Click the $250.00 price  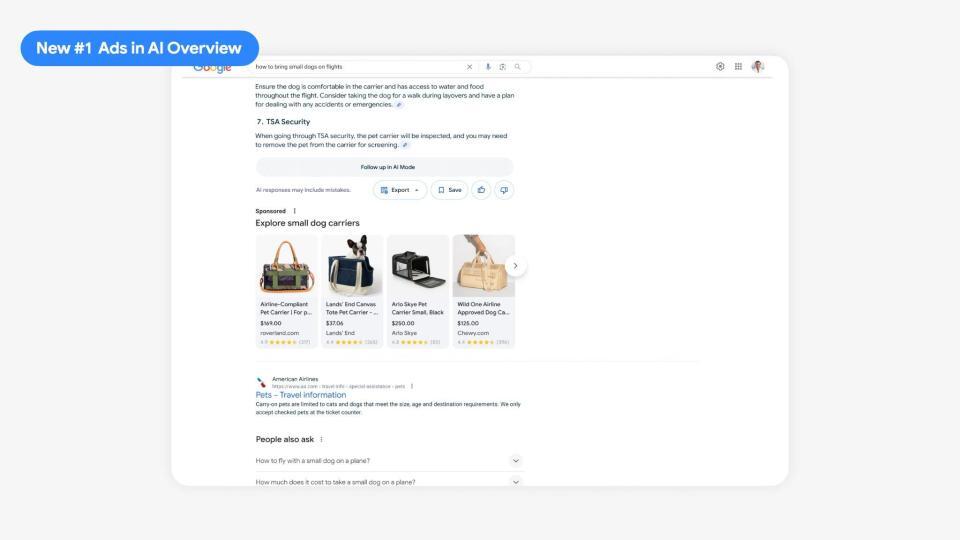[x=403, y=323]
